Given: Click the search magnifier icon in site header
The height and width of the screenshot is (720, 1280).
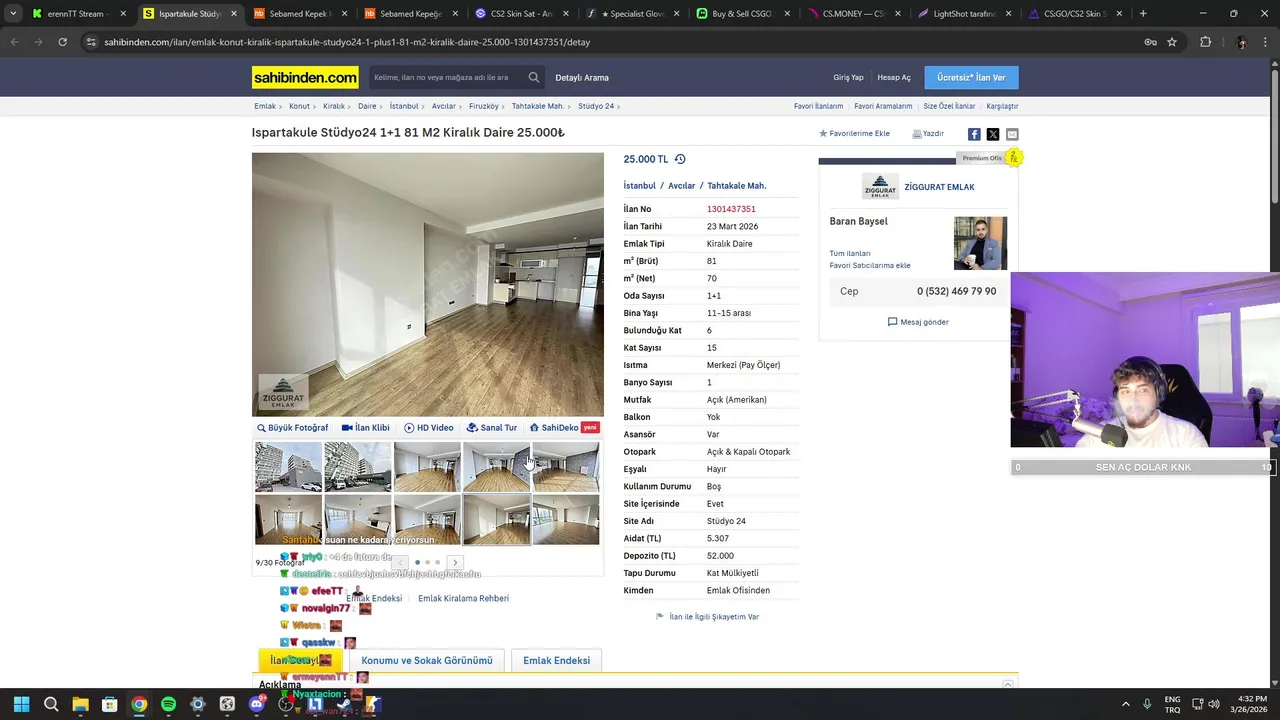Looking at the screenshot, I should click(534, 77).
